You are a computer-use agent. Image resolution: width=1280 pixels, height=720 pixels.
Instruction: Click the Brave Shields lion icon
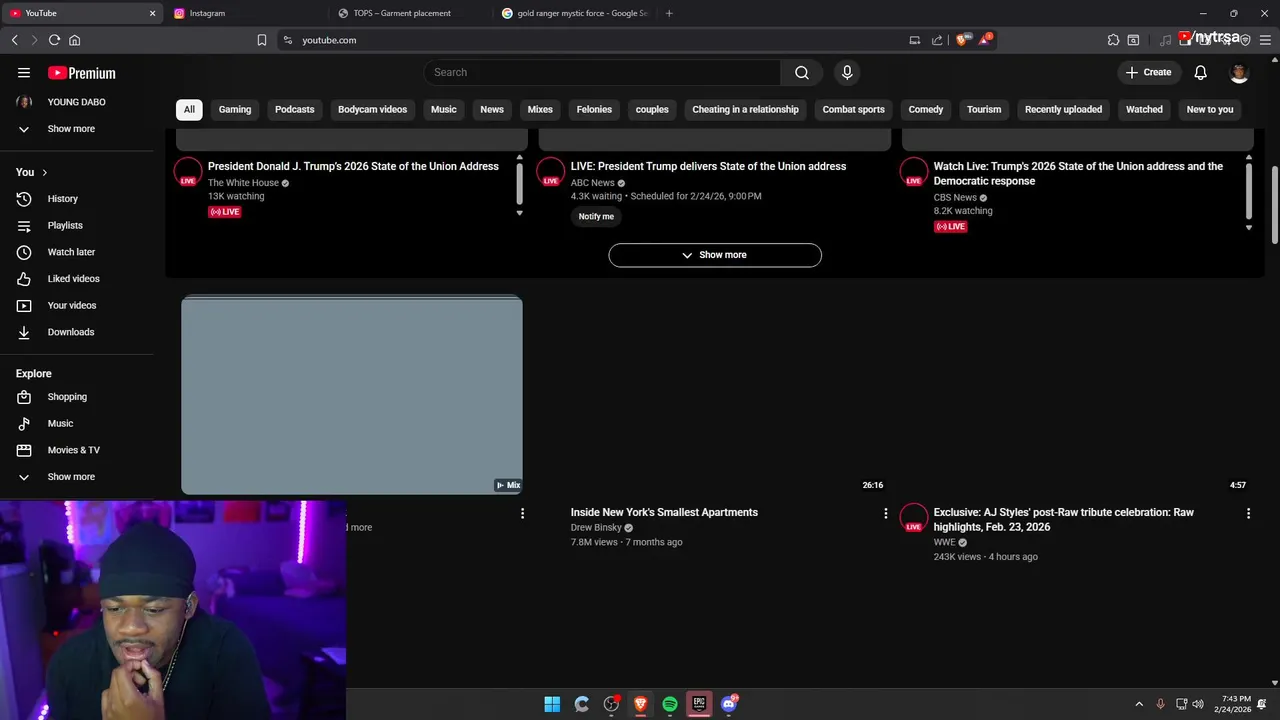[x=961, y=40]
